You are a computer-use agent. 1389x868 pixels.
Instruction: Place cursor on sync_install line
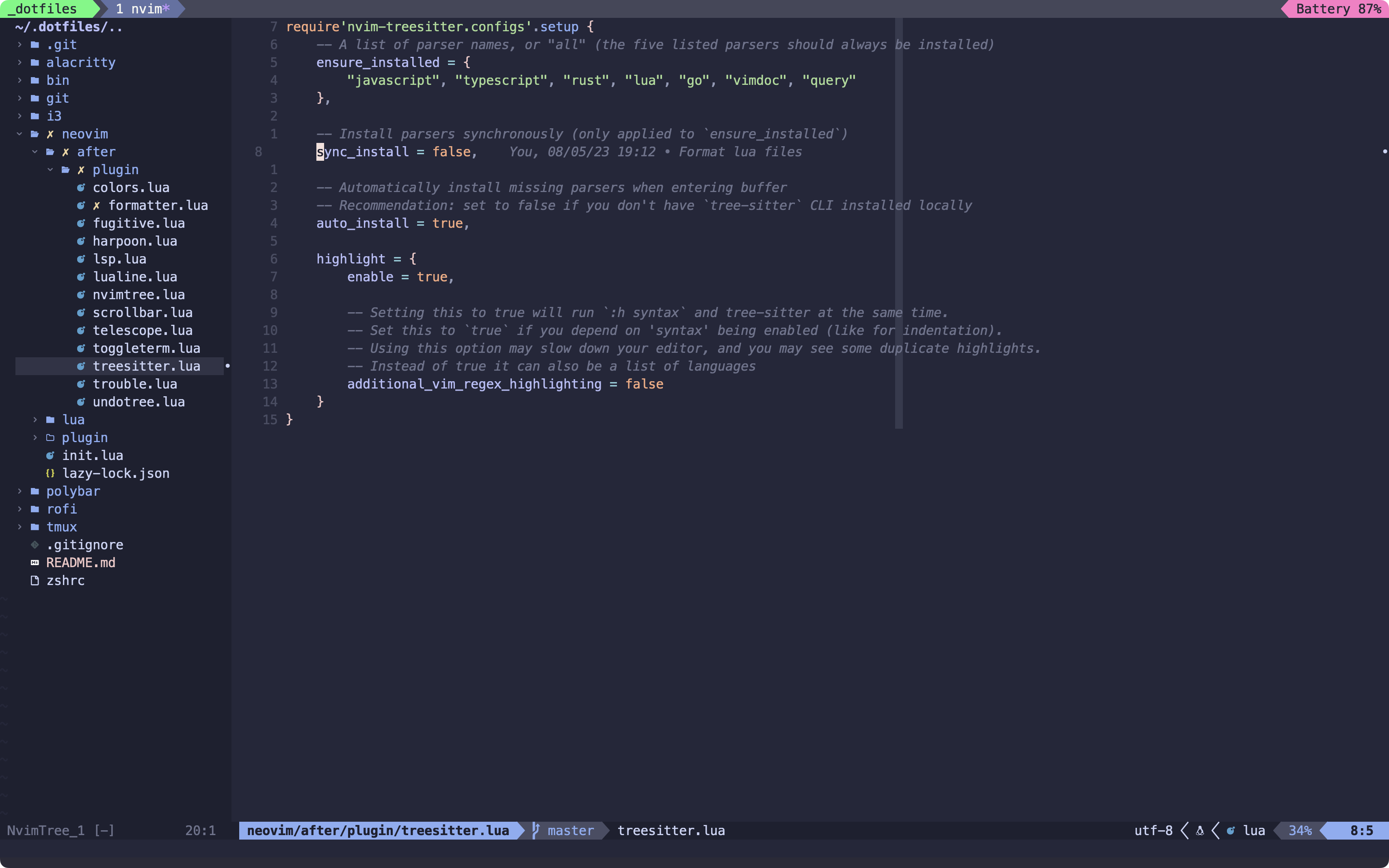pyautogui.click(x=396, y=151)
